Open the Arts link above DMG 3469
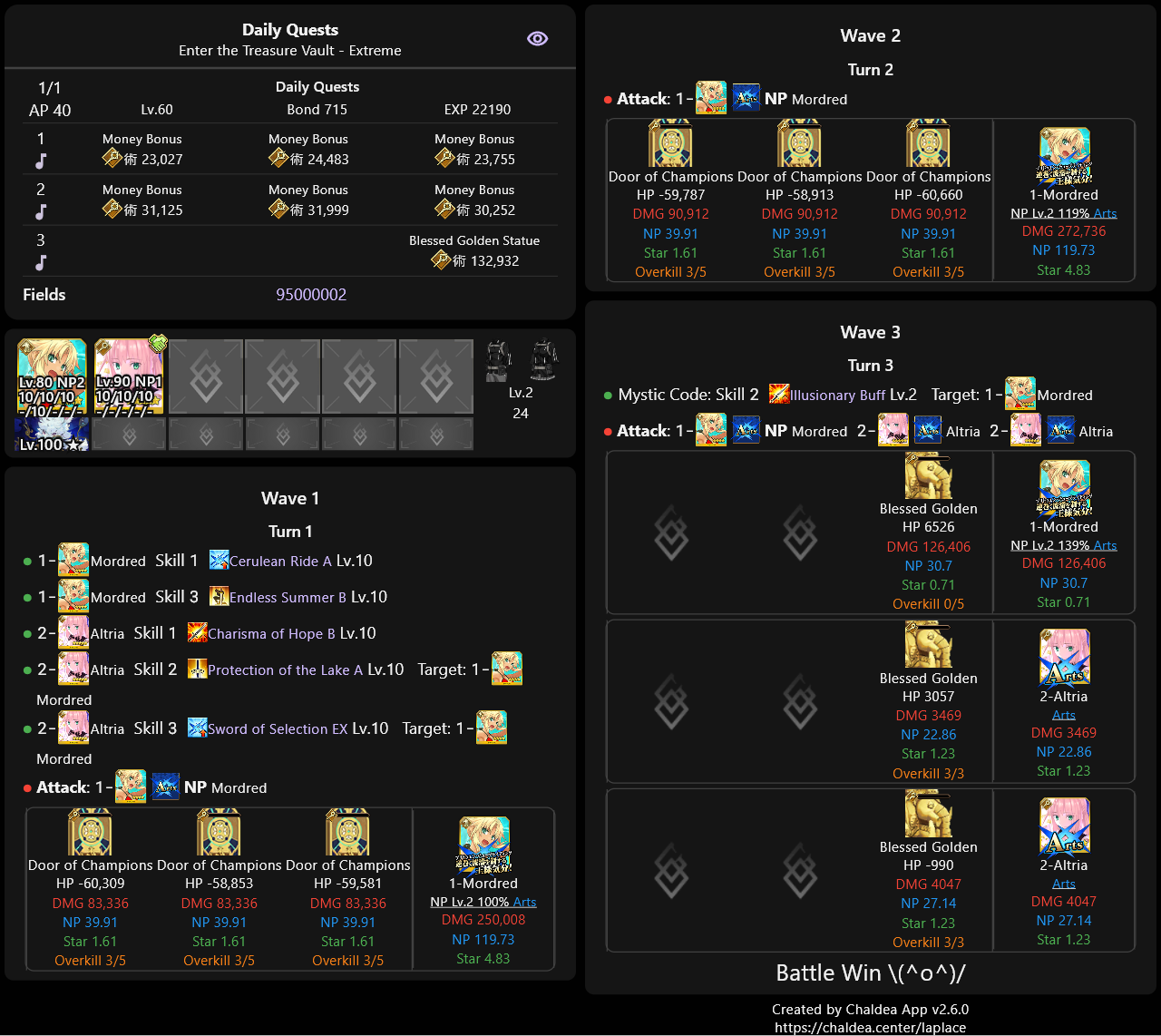Image resolution: width=1161 pixels, height=1036 pixels. 1064,715
